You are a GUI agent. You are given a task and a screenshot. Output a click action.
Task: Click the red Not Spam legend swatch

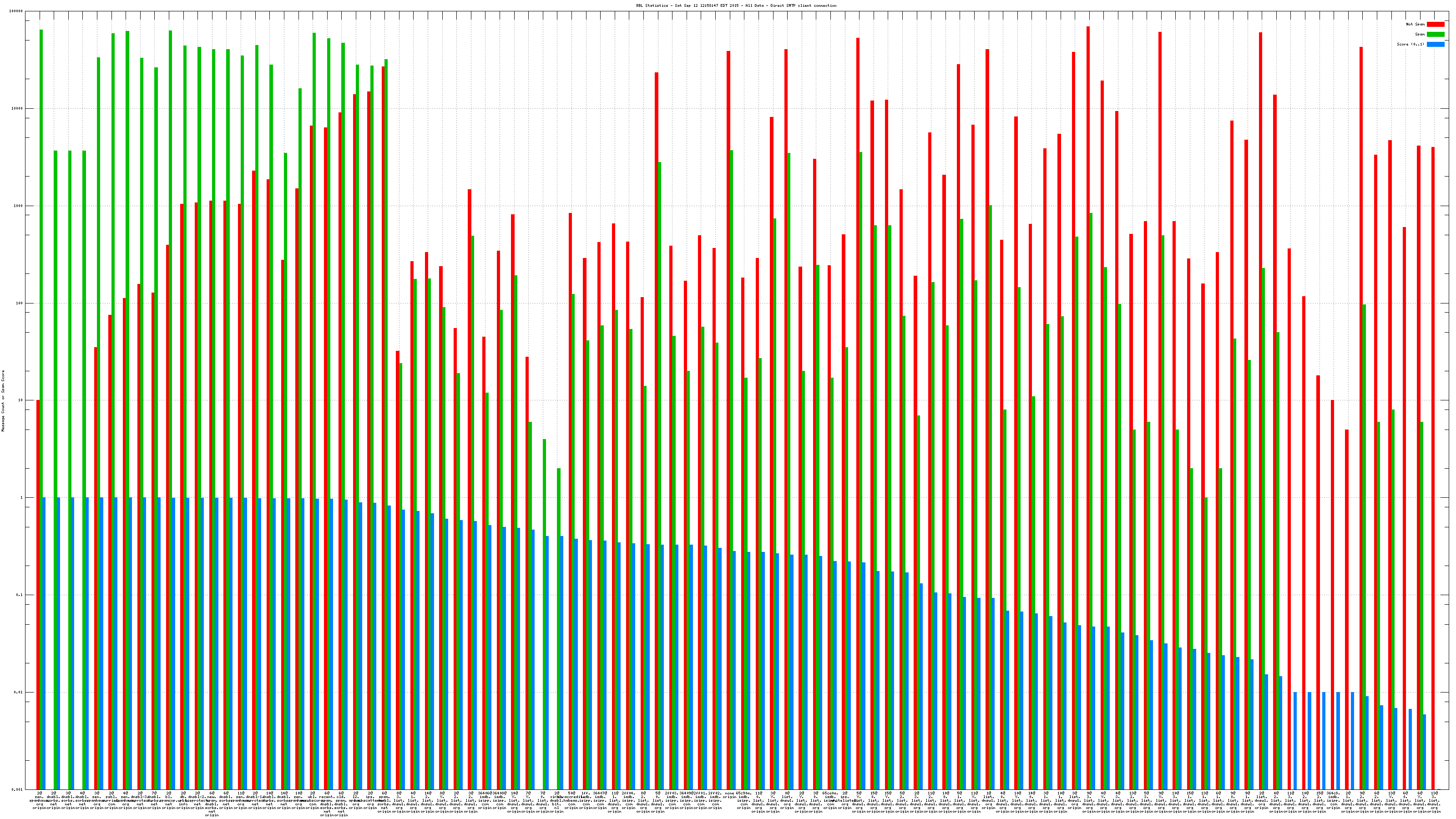[x=1435, y=24]
